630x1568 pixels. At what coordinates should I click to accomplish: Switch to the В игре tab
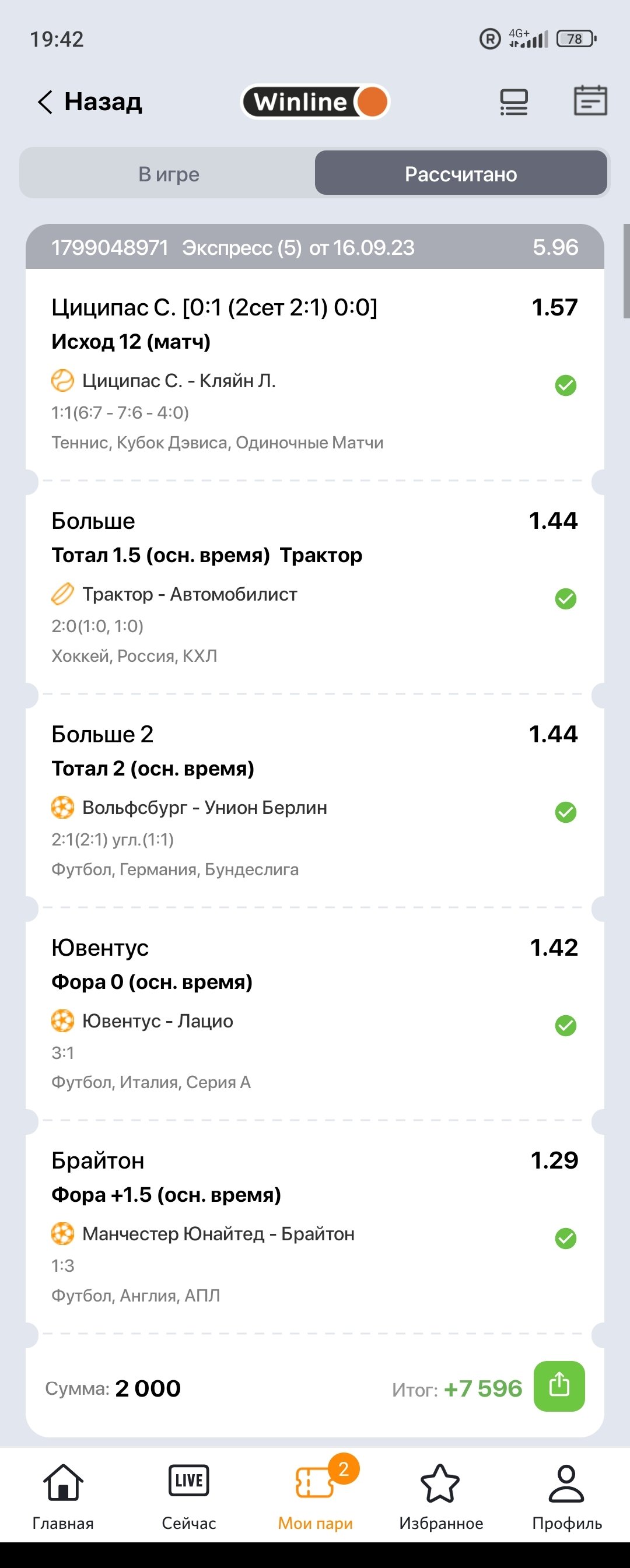(169, 174)
